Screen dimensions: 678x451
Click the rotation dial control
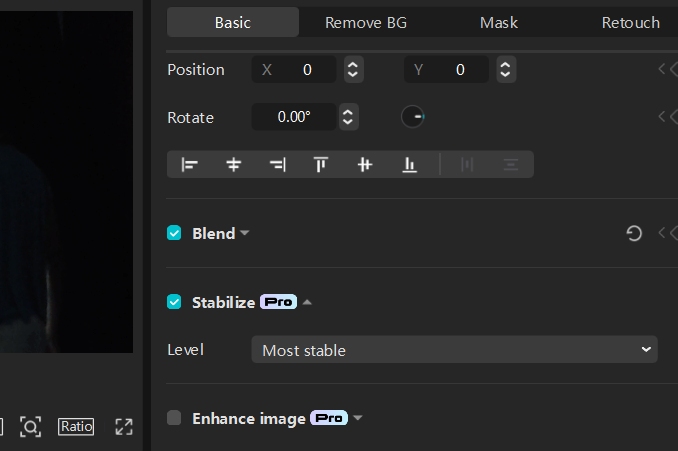pos(413,117)
